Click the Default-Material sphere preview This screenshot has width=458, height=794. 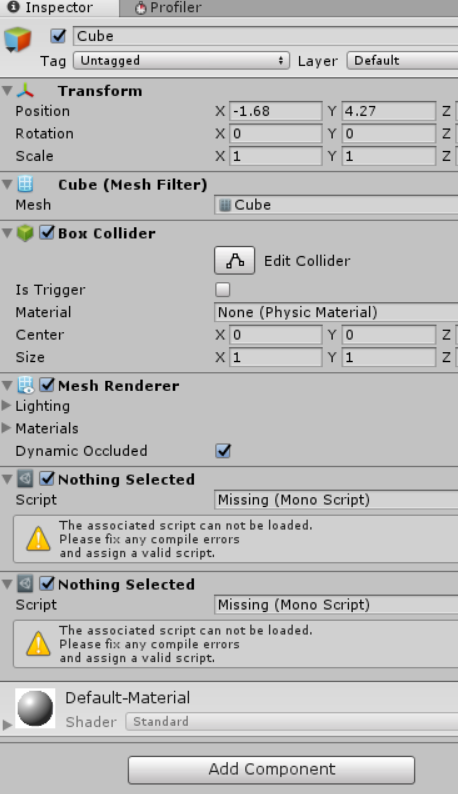[35, 708]
